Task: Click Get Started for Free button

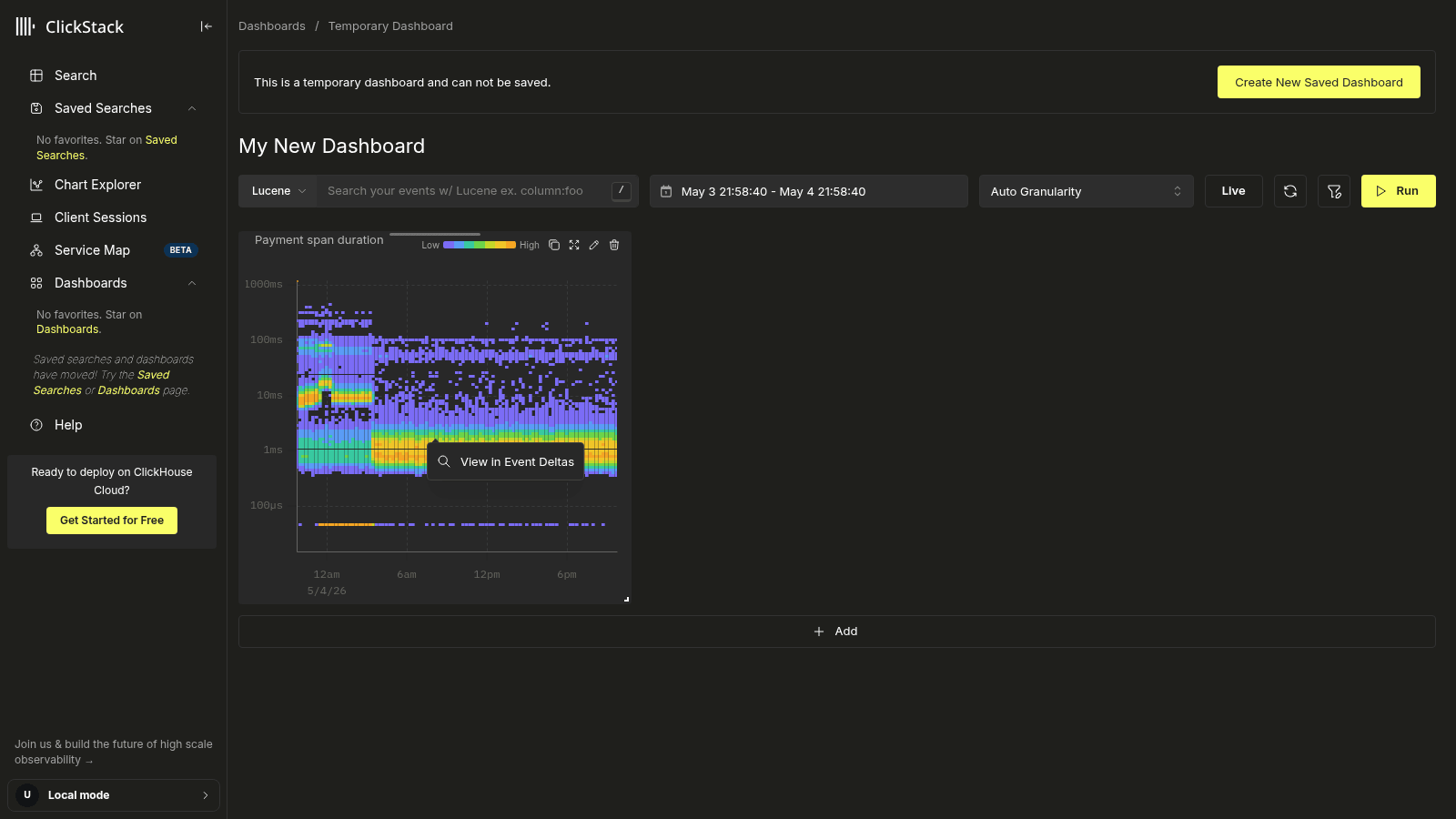Action: [112, 521]
